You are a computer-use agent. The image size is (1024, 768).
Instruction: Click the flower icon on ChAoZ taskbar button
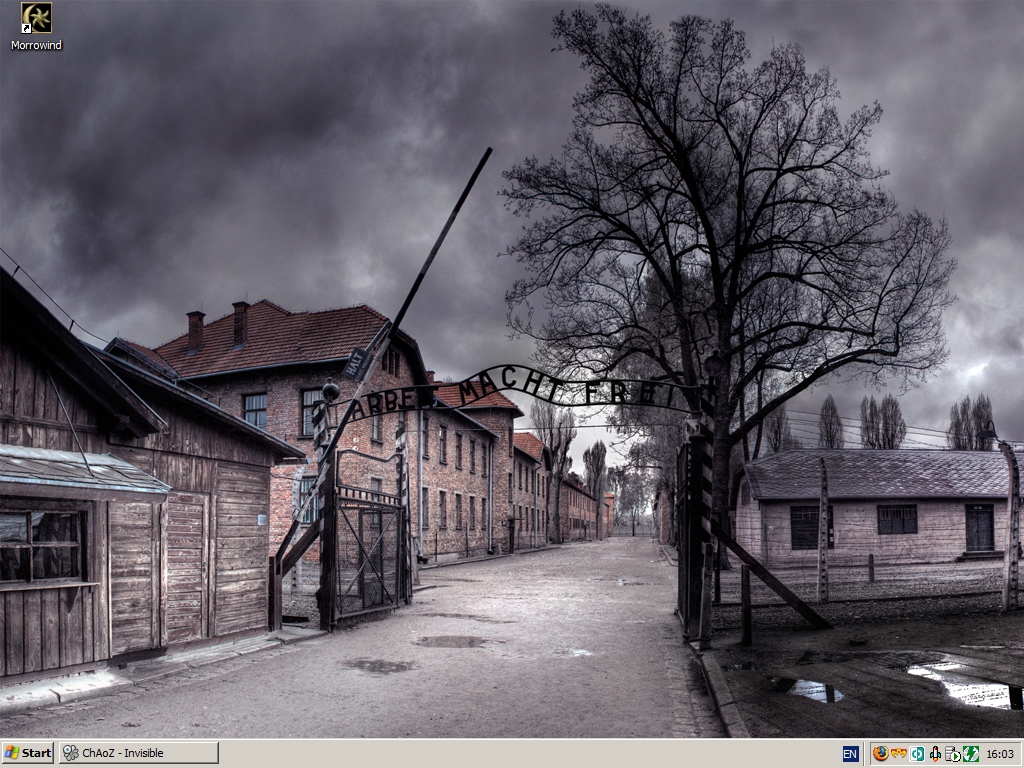pos(70,753)
